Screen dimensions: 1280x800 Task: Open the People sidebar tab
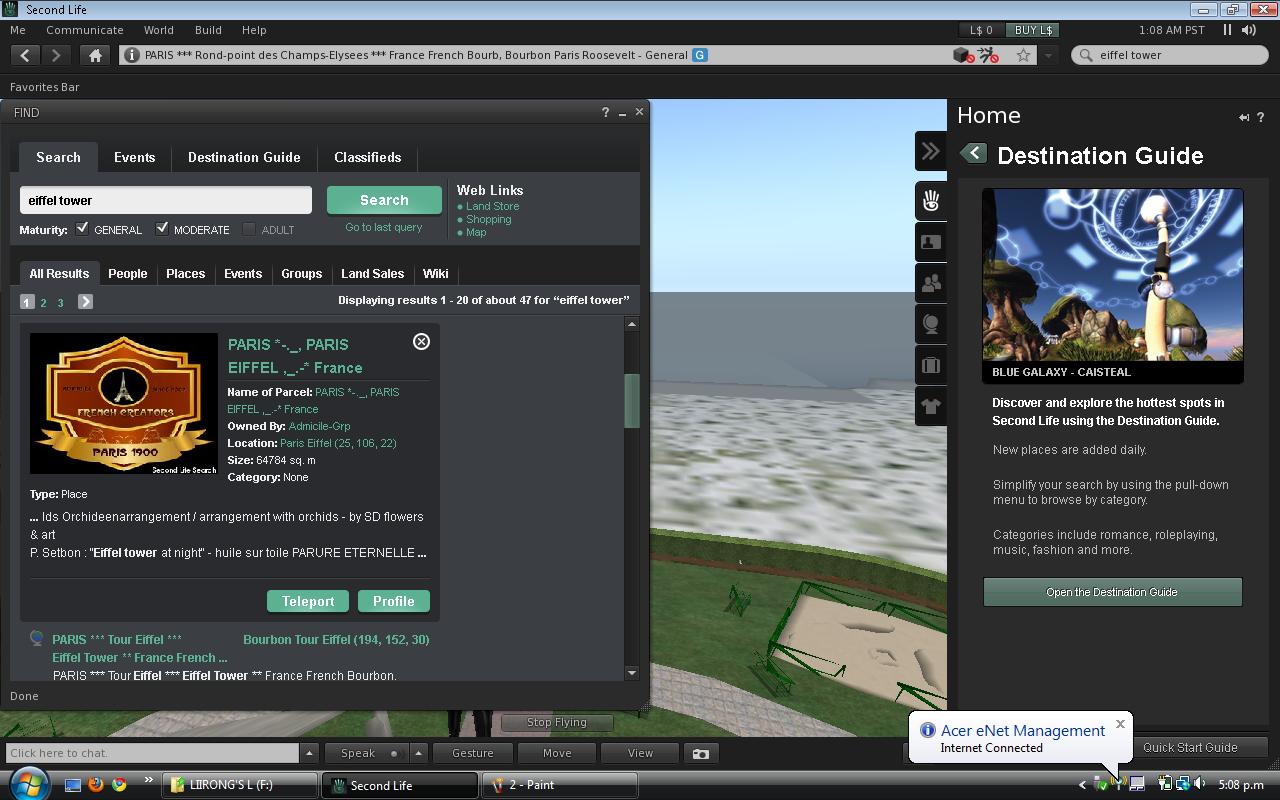tap(930, 284)
